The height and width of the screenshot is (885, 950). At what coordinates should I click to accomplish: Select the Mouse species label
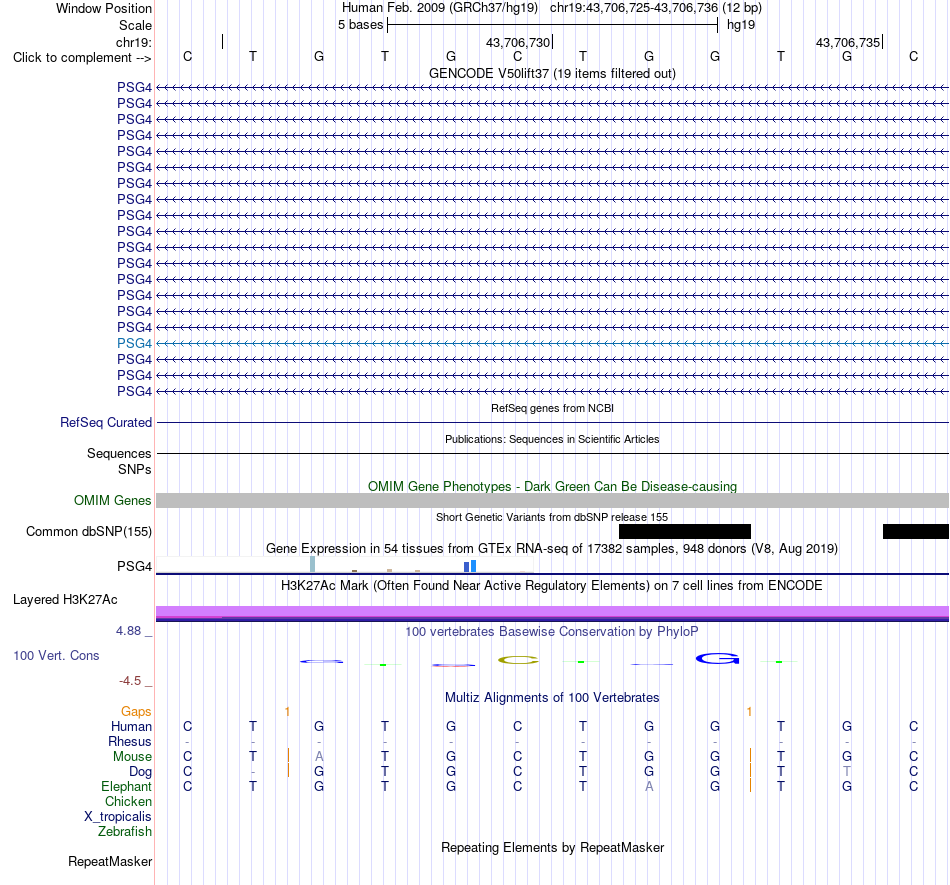point(132,757)
